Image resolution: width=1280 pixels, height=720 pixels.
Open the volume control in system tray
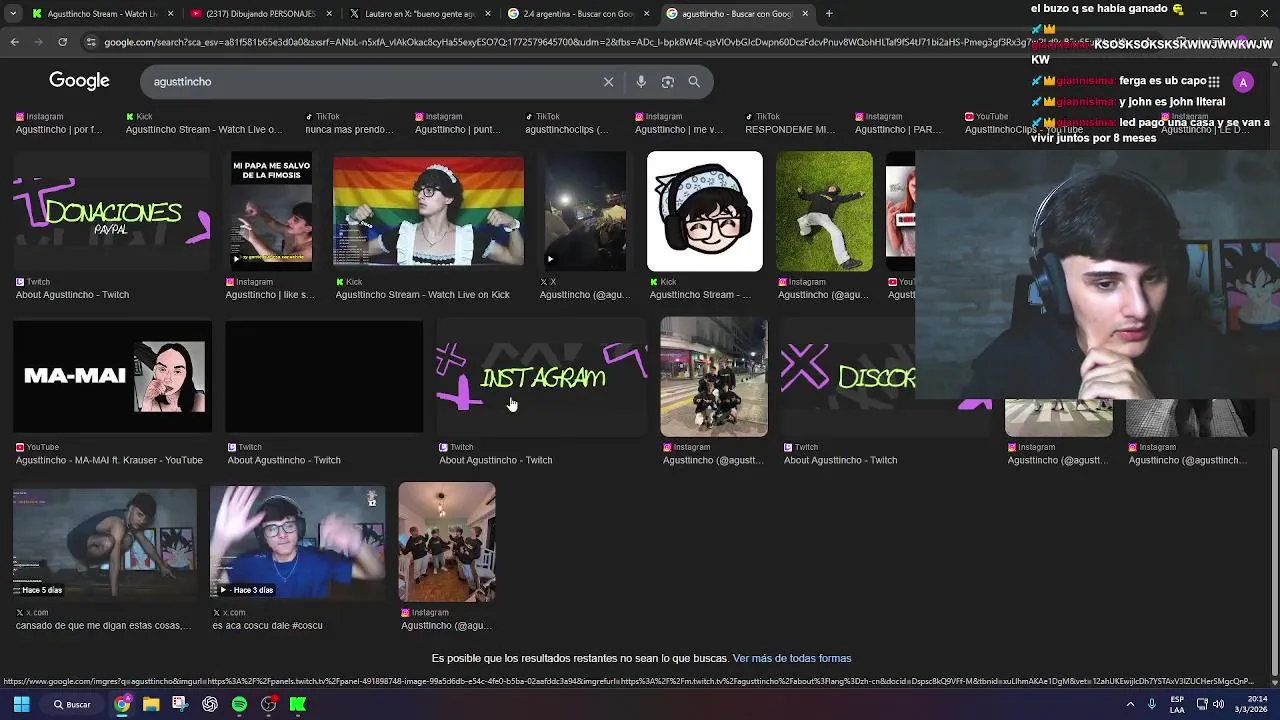(1218, 704)
